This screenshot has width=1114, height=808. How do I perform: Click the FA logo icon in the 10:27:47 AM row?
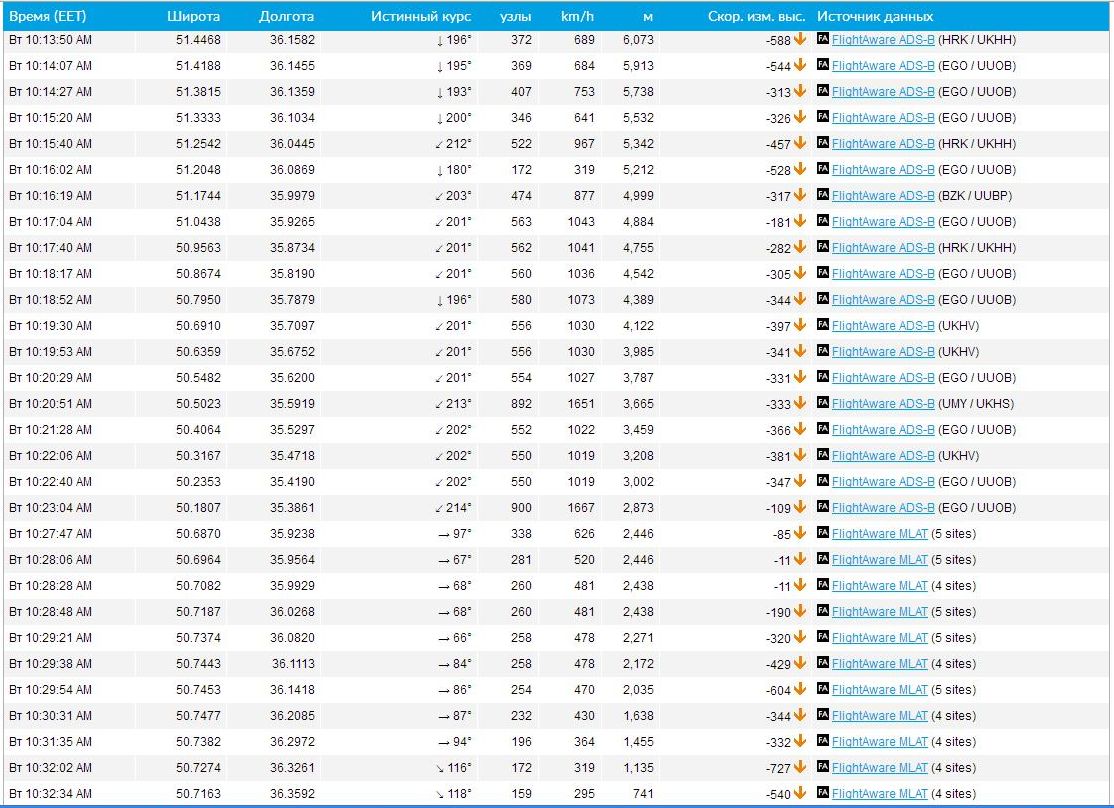point(823,533)
